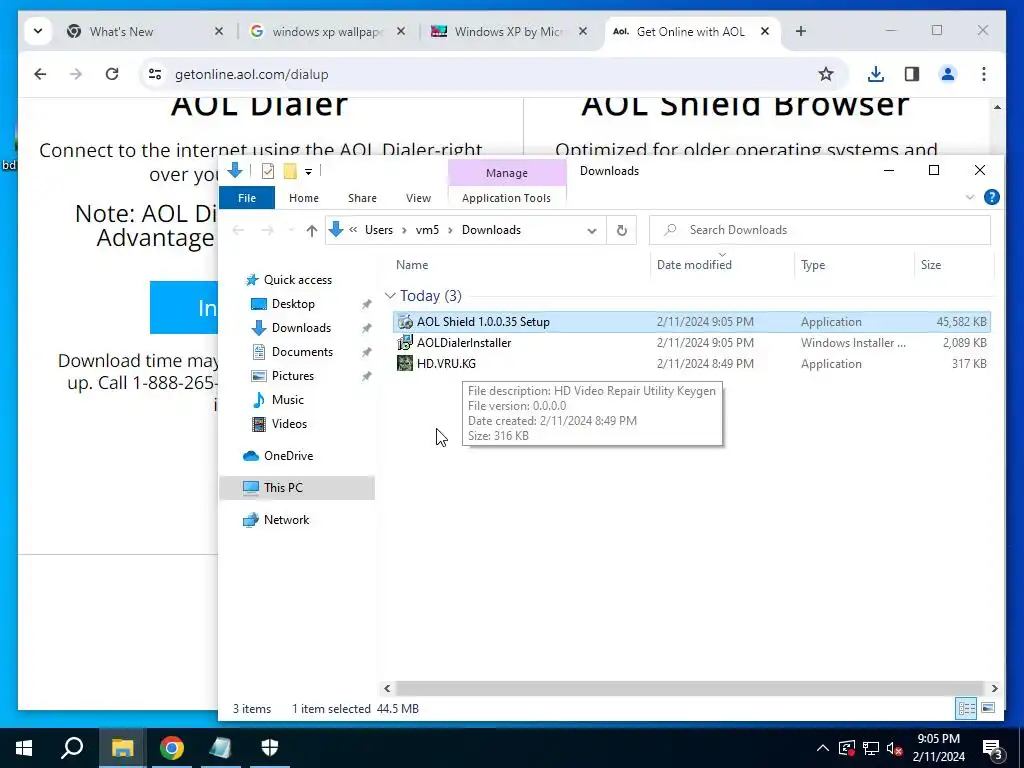1024x768 pixels.
Task: Switch to windows xp wallpaper tab
Action: coord(327,31)
